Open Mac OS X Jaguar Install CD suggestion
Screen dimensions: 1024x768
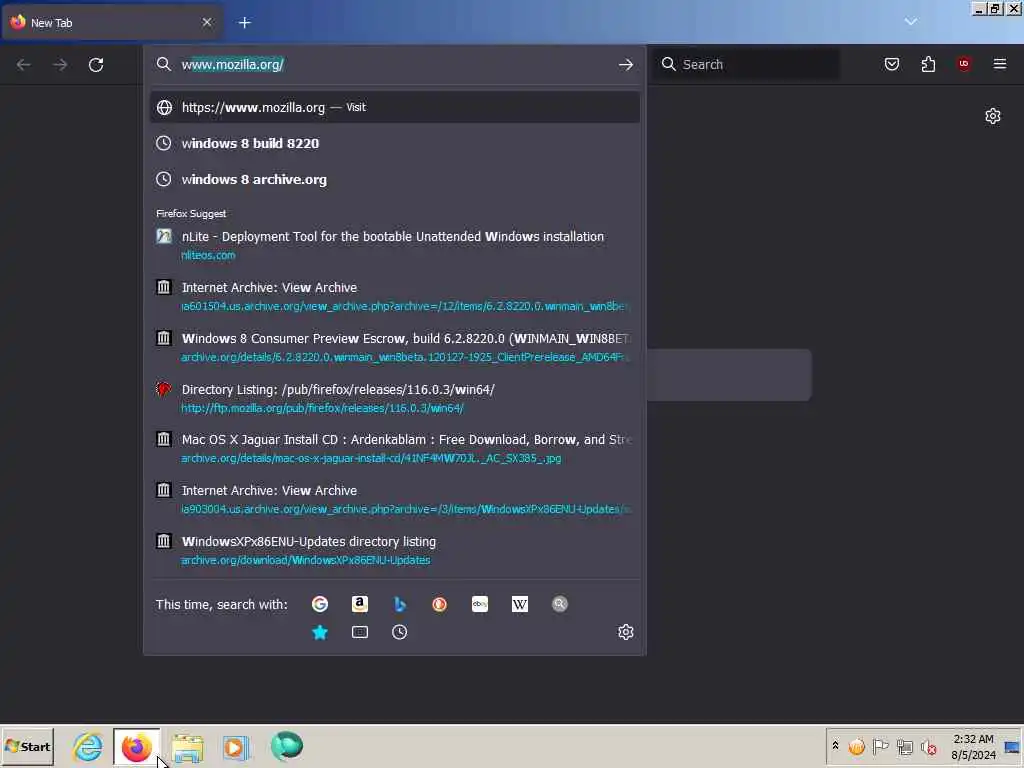[x=394, y=449]
